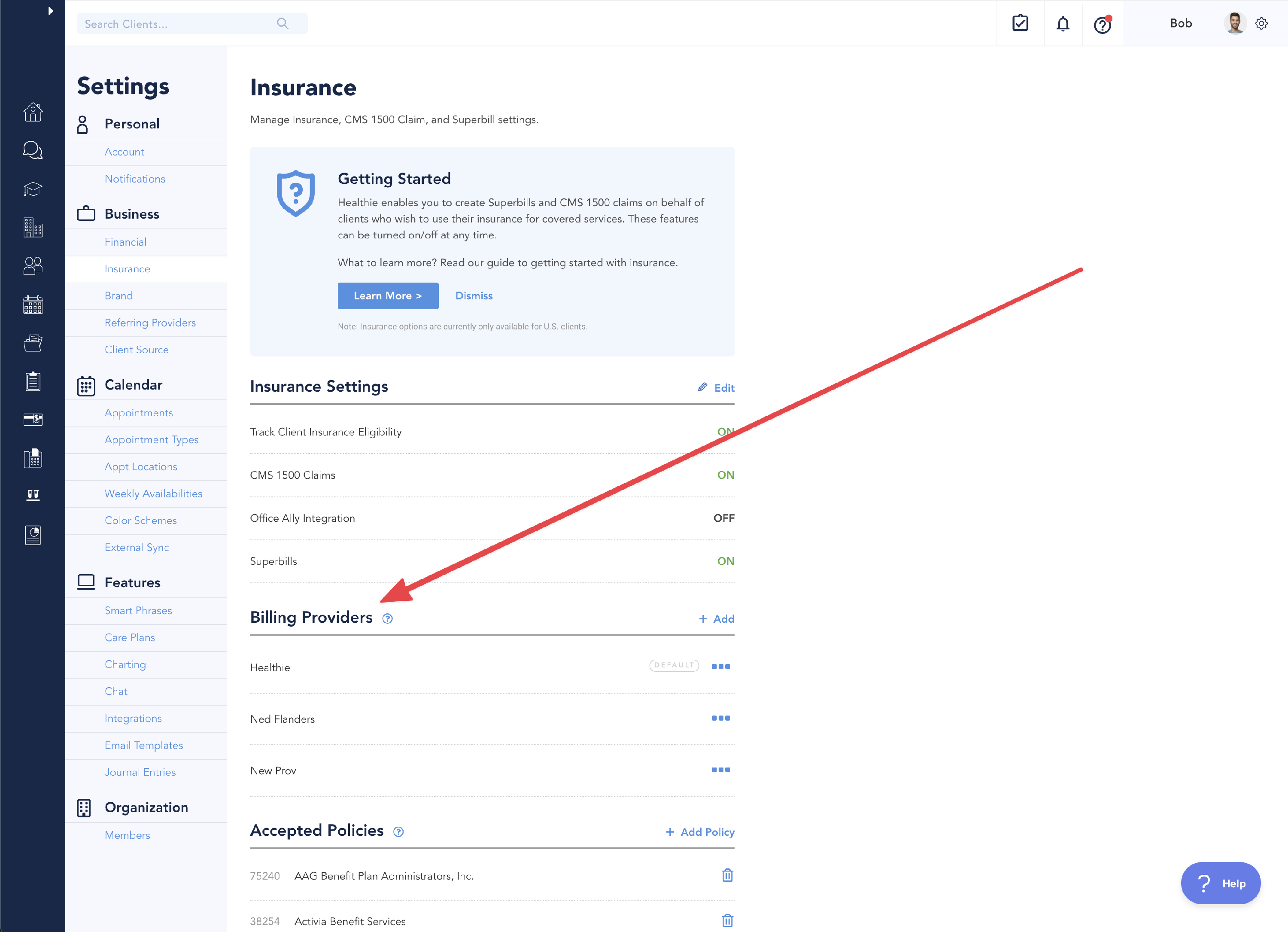The image size is (1288, 932).
Task: Click Billing Providers help question icon
Action: 387,619
